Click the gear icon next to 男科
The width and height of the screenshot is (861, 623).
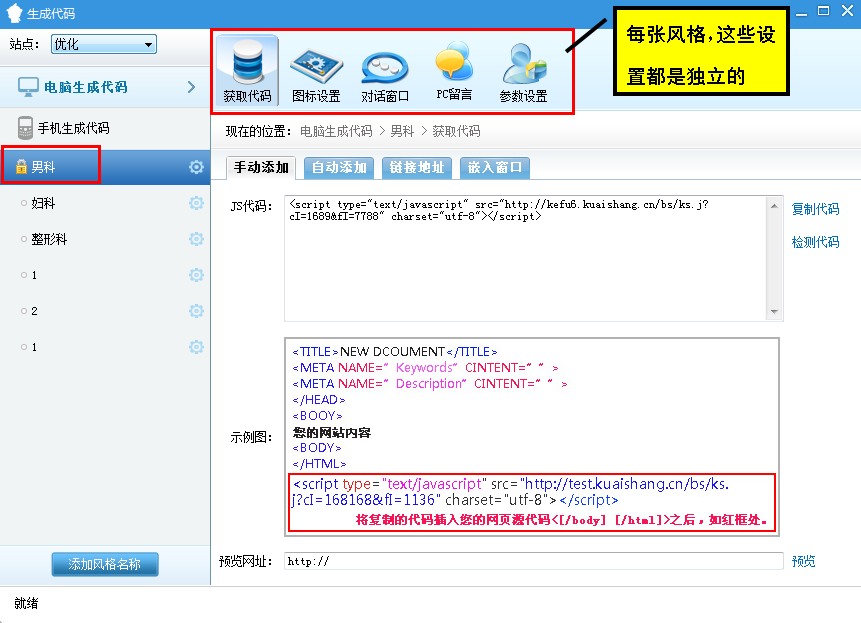click(196, 167)
